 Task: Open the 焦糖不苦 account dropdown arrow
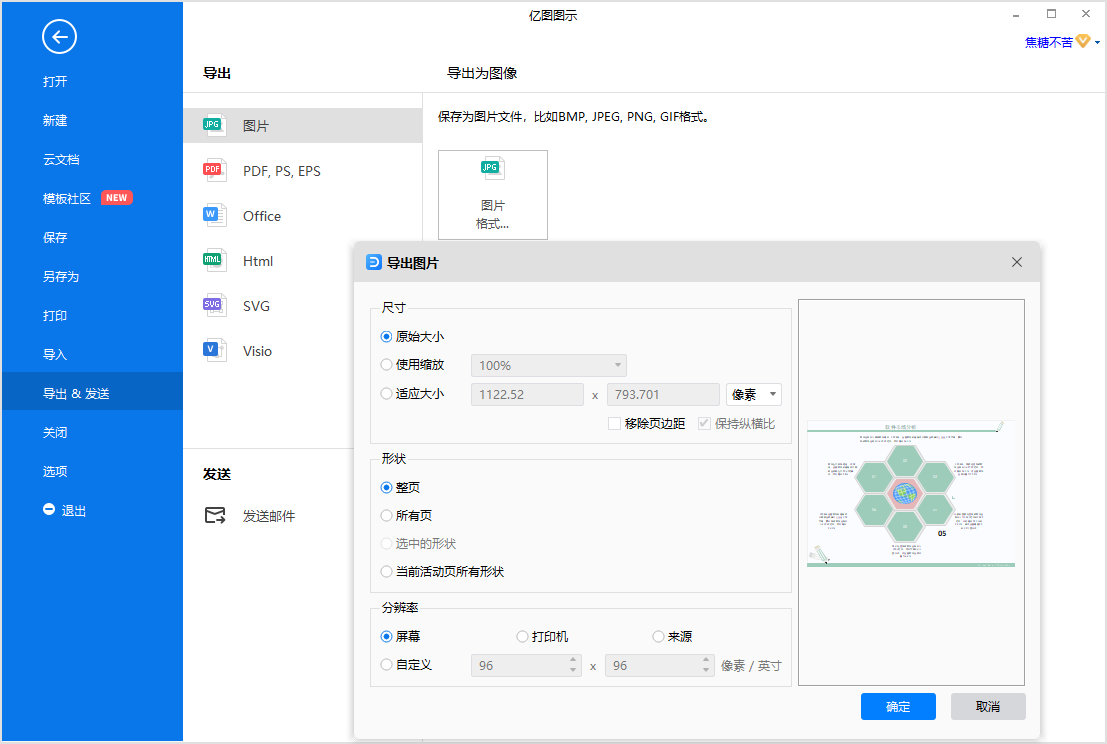pyautogui.click(x=1097, y=43)
